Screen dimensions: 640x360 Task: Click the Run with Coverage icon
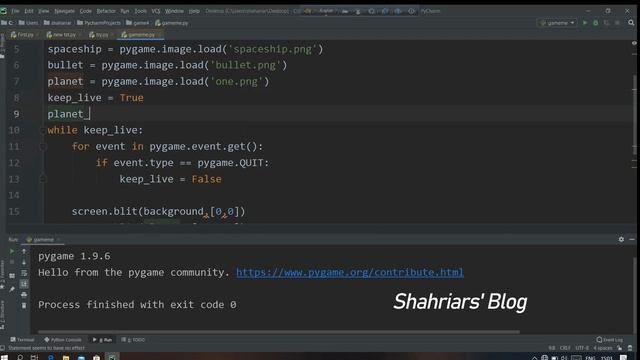tap(606, 23)
